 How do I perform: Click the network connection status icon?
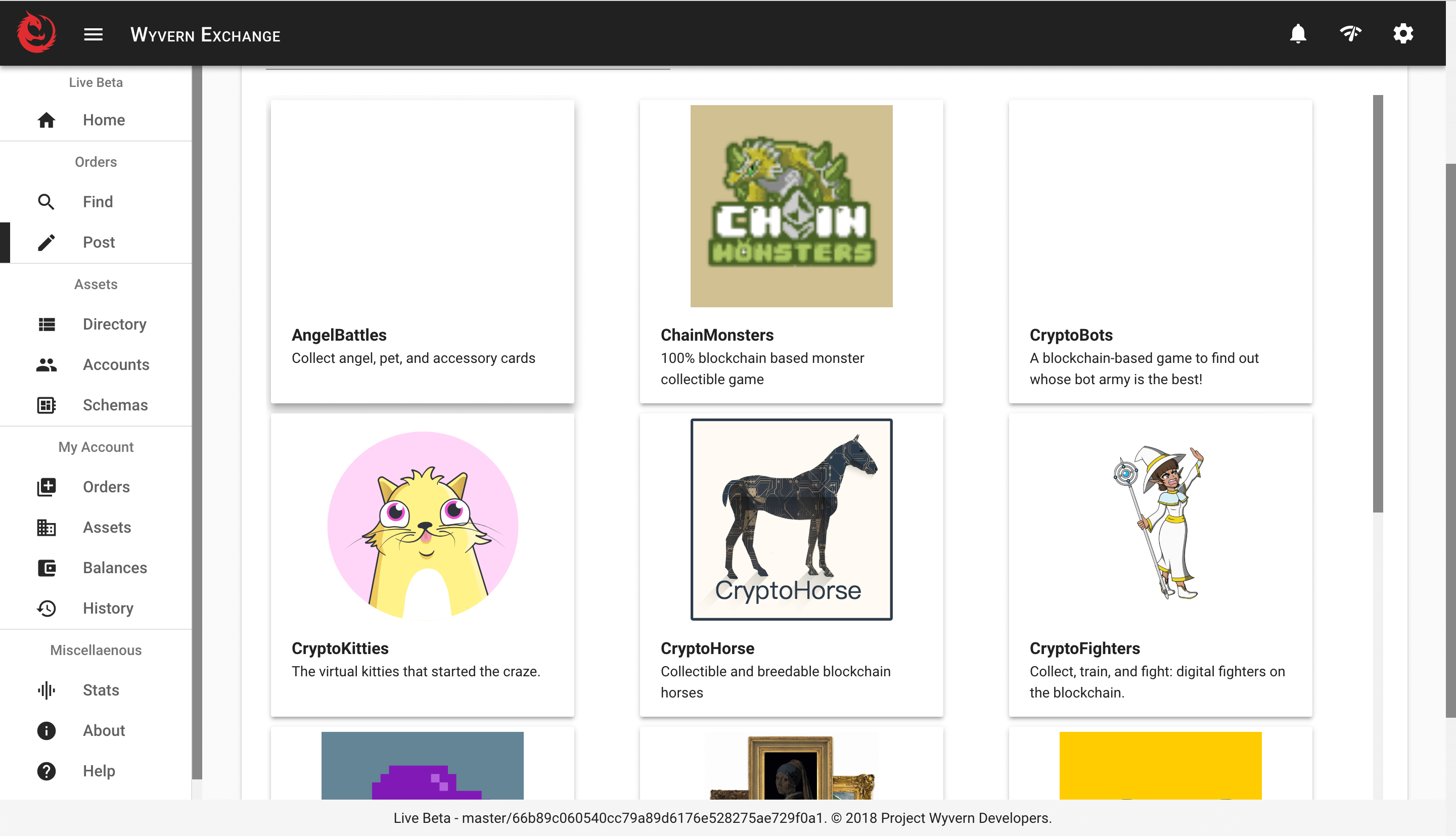(1350, 33)
